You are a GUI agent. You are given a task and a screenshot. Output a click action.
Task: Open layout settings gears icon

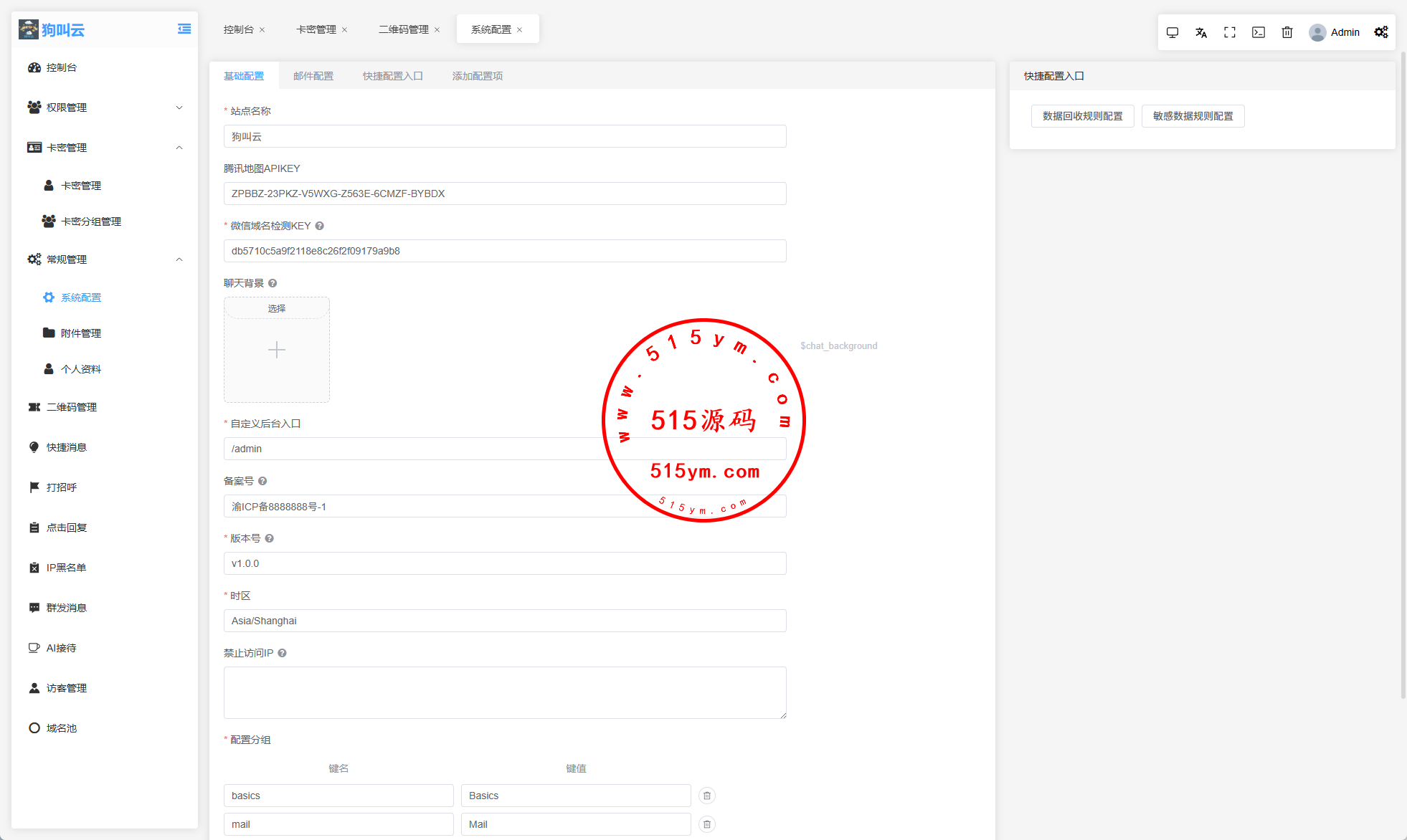1381,32
